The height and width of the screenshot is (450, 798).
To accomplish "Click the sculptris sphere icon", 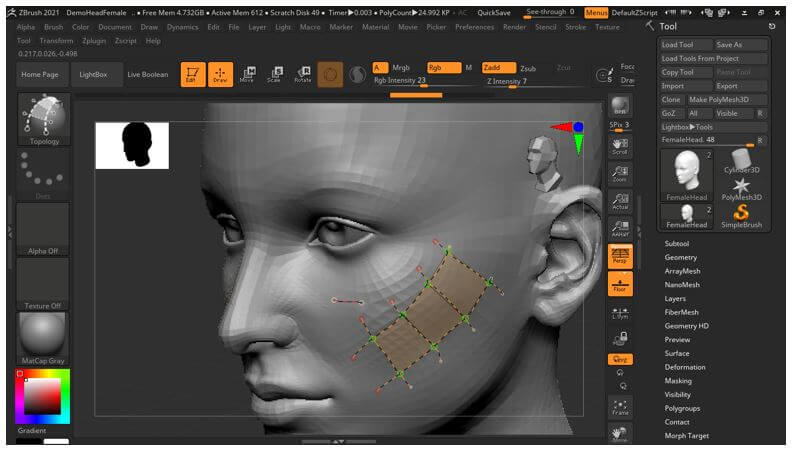I will pos(357,74).
